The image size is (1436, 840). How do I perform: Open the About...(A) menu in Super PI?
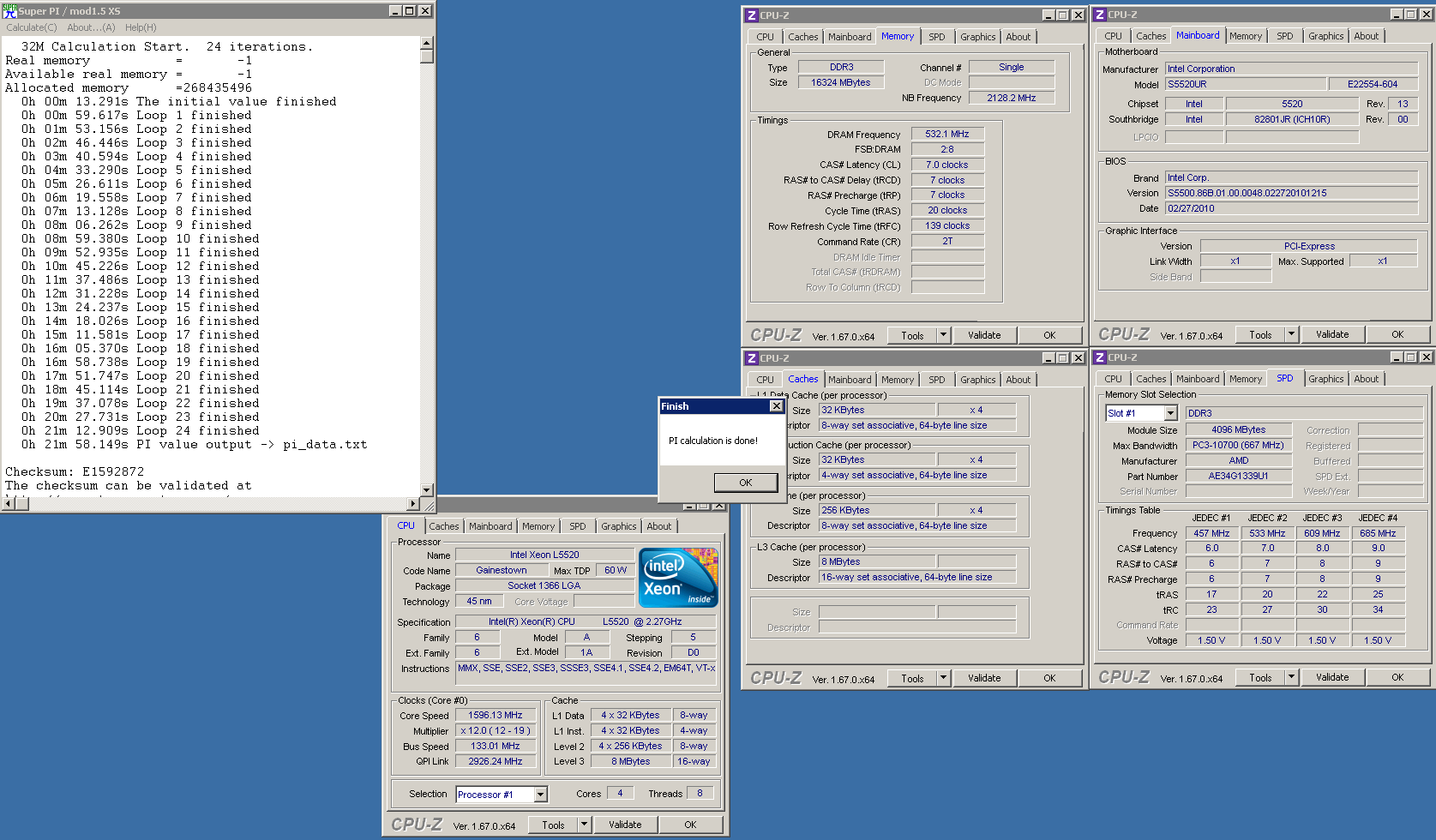point(91,27)
